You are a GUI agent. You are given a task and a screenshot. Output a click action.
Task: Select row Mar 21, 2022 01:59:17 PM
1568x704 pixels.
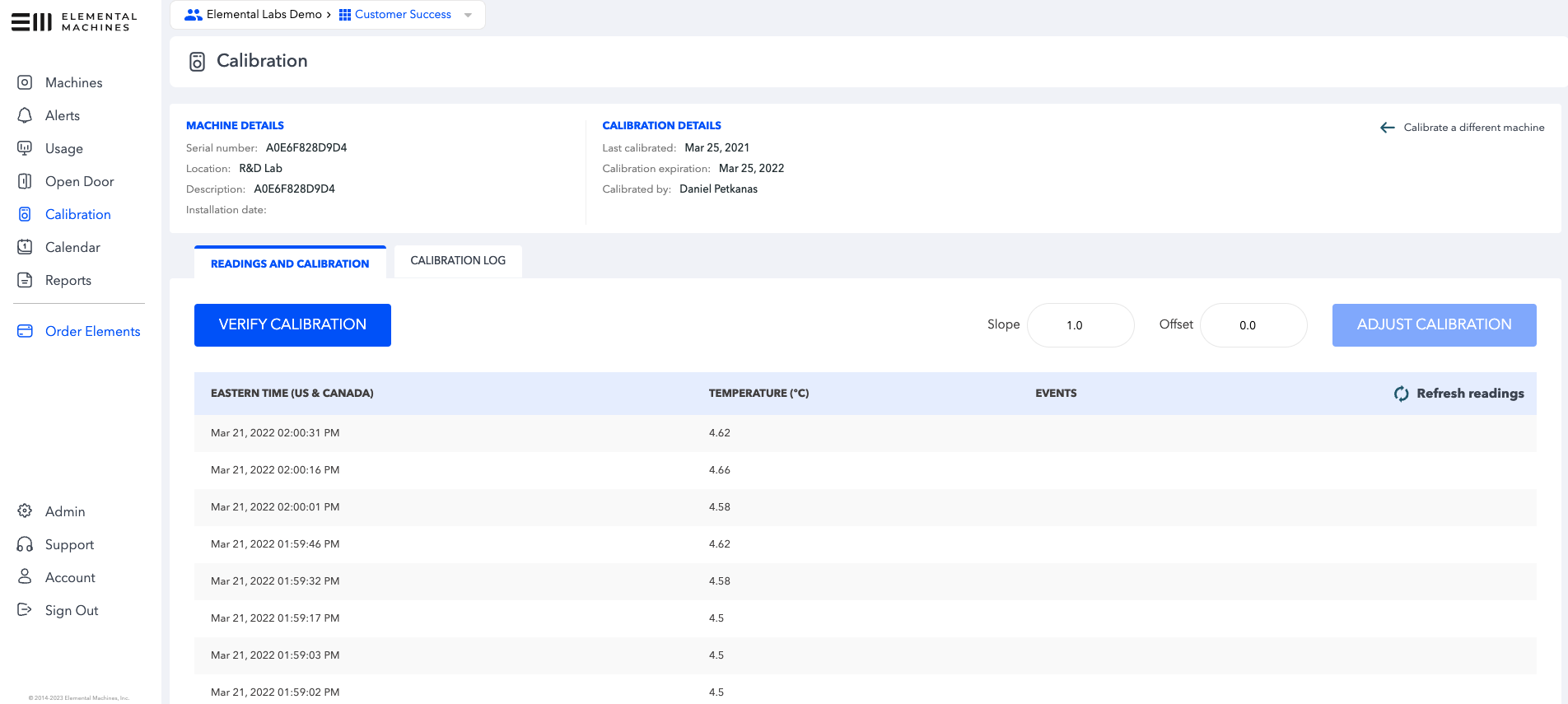click(x=866, y=618)
